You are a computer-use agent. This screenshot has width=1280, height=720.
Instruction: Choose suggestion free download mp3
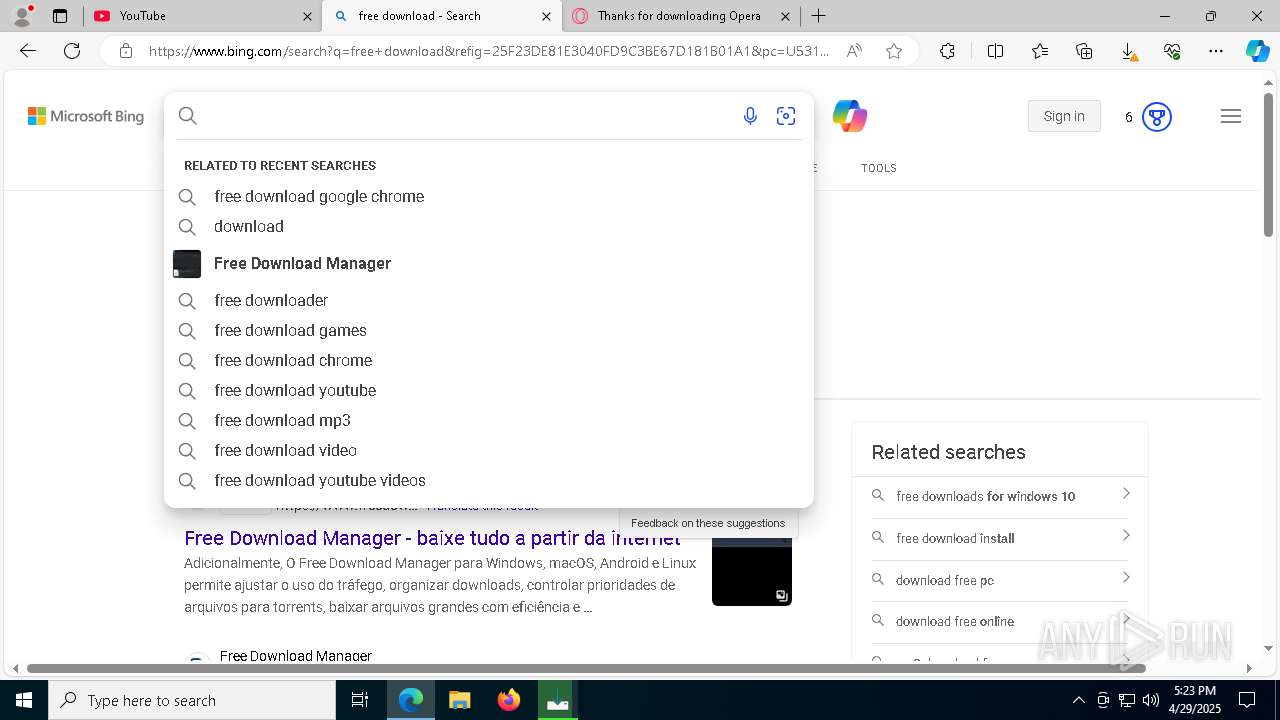(489, 420)
